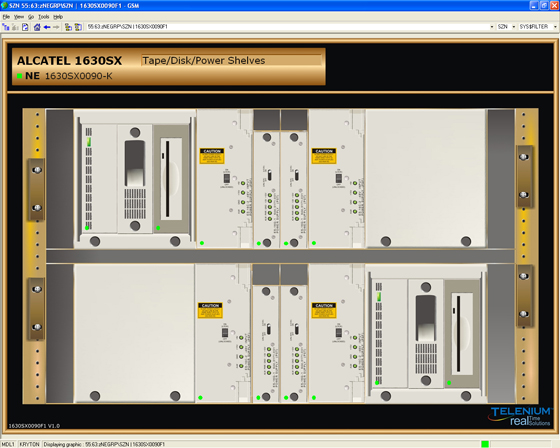Click the 1630SX0090F1 V1.0 version label
This screenshot has width=560, height=448.
[x=34, y=426]
